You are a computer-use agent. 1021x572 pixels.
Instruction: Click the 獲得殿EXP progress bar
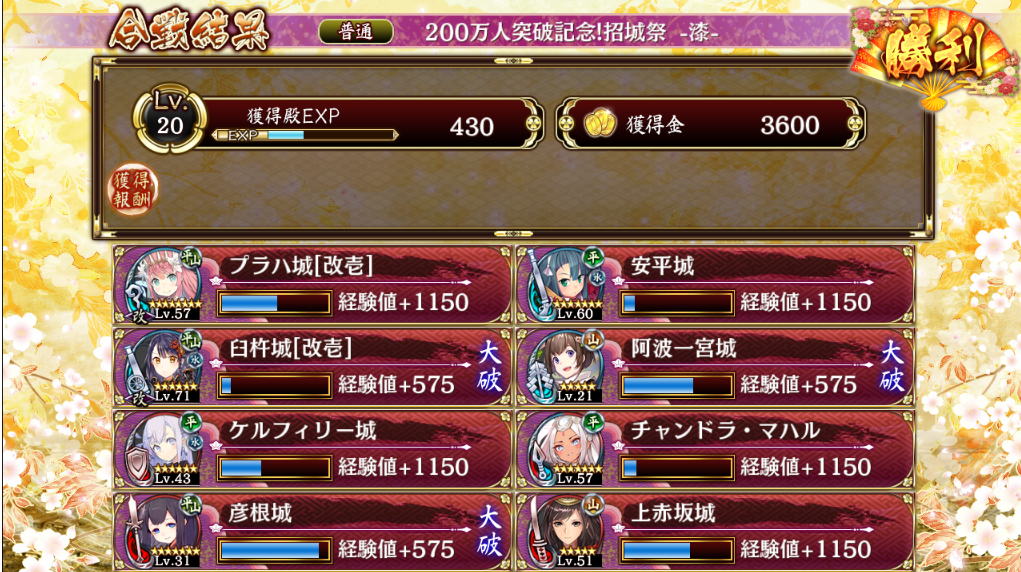tap(305, 136)
